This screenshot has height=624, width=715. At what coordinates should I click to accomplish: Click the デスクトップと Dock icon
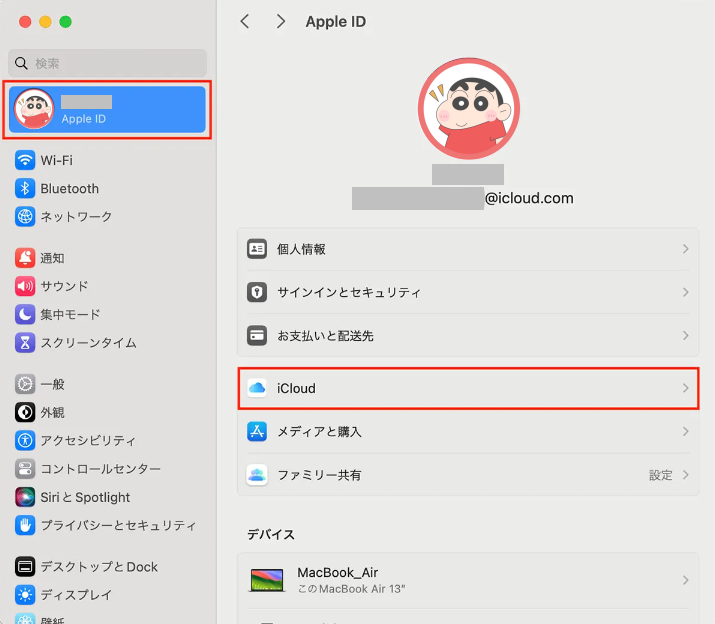[x=25, y=567]
